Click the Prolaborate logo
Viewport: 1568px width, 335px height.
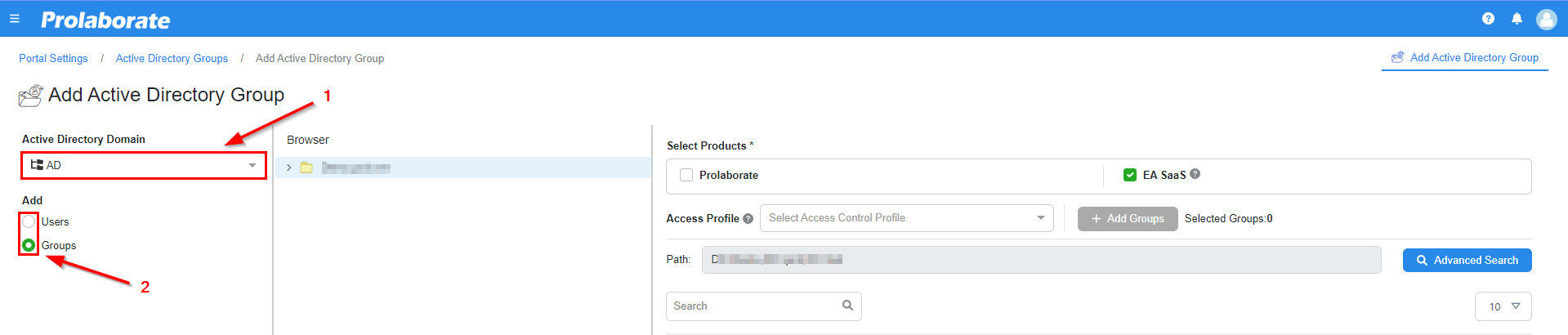point(105,20)
